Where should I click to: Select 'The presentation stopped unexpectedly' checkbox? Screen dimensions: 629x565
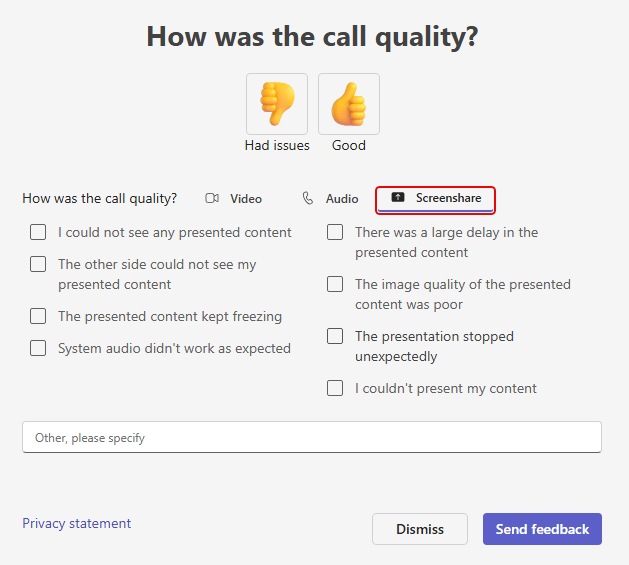(335, 336)
